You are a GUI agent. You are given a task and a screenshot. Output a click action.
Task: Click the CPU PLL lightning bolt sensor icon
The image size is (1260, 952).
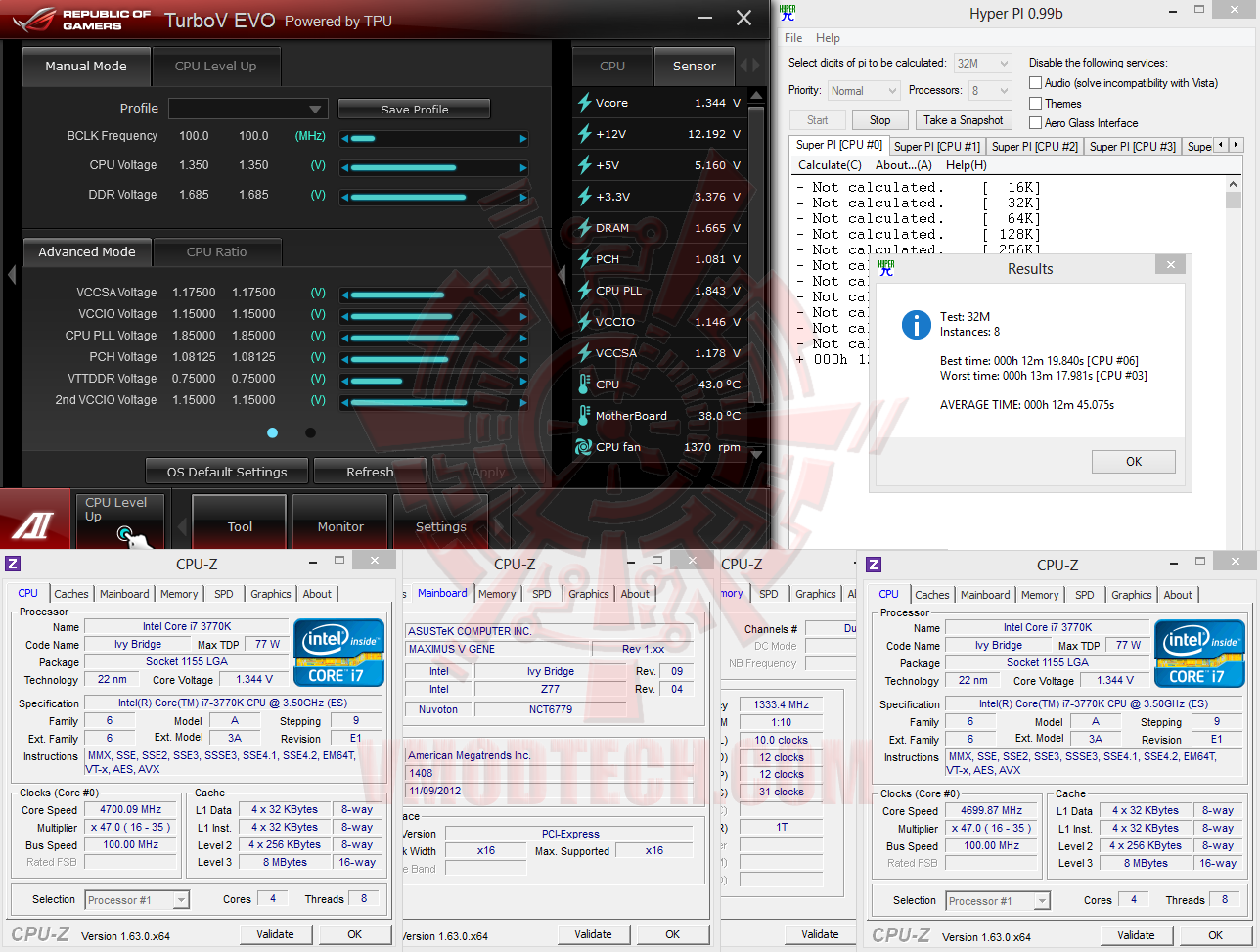click(x=585, y=291)
